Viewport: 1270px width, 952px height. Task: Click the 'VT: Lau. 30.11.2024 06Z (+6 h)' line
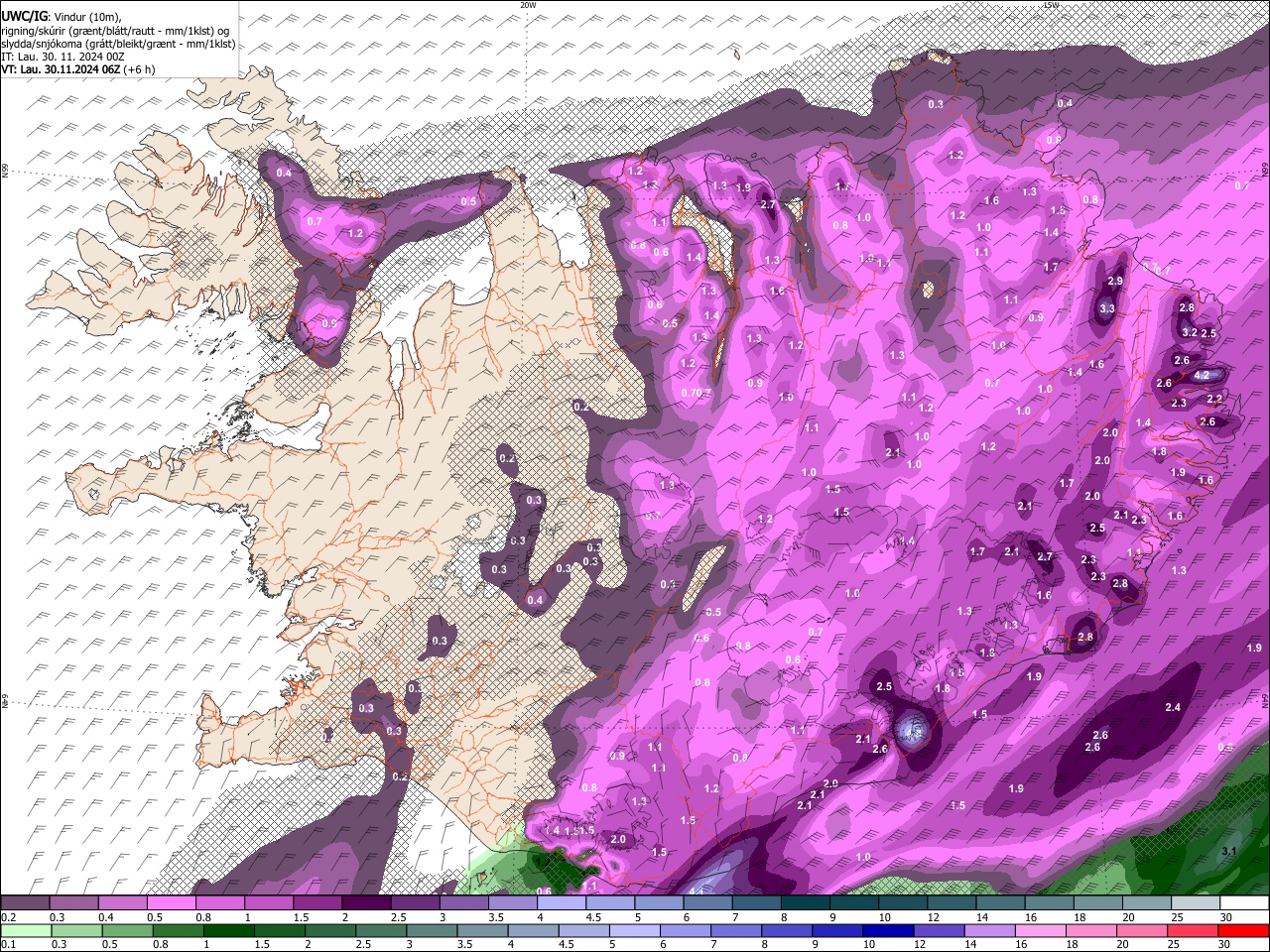point(79,69)
